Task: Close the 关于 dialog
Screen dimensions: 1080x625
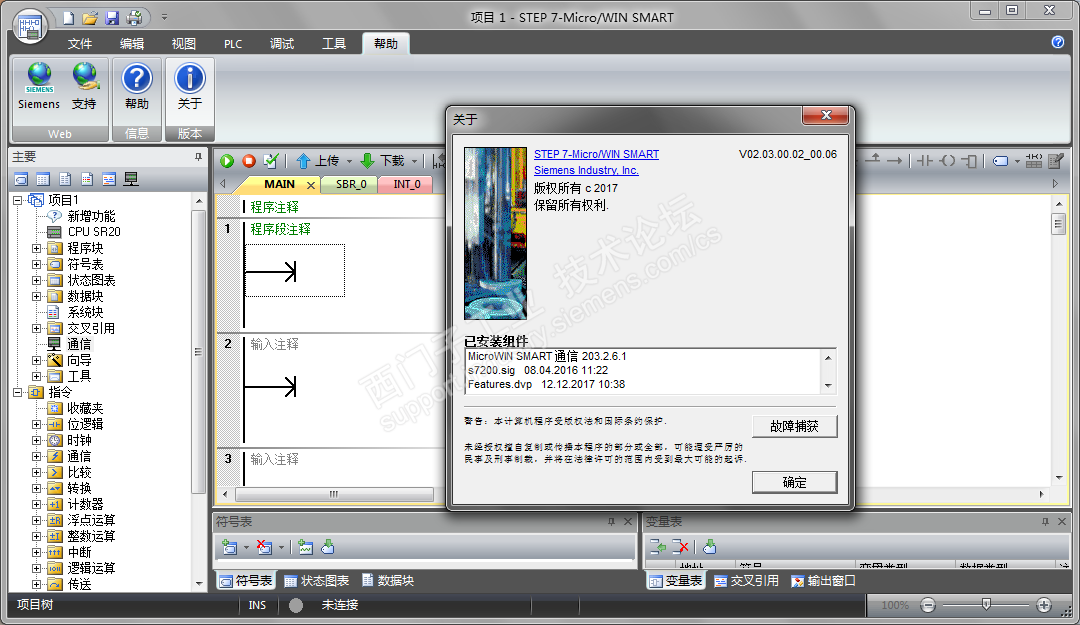Action: pos(826,115)
